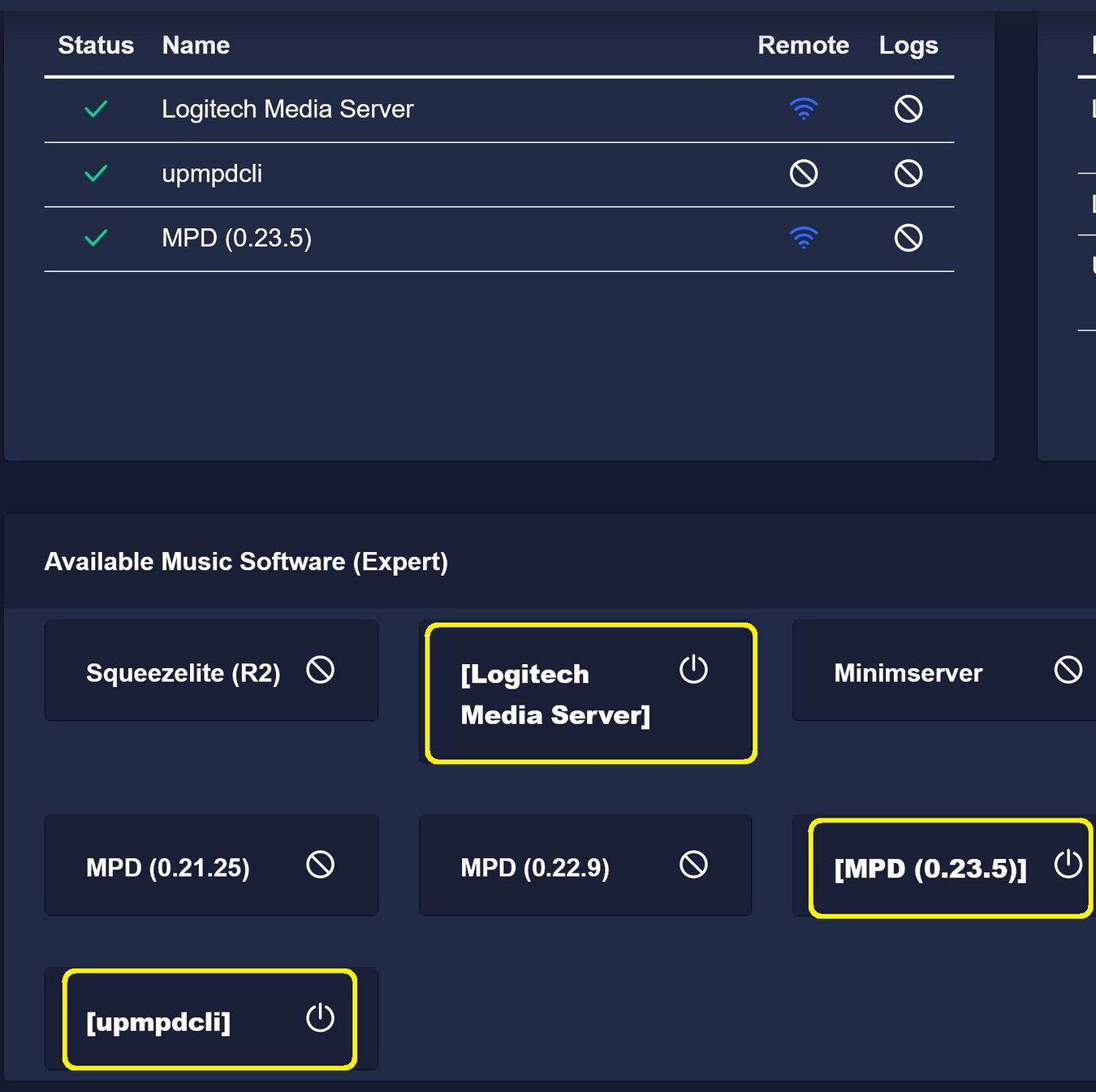Viewport: 1096px width, 1092px height.
Task: Click the Status column header
Action: tap(96, 45)
